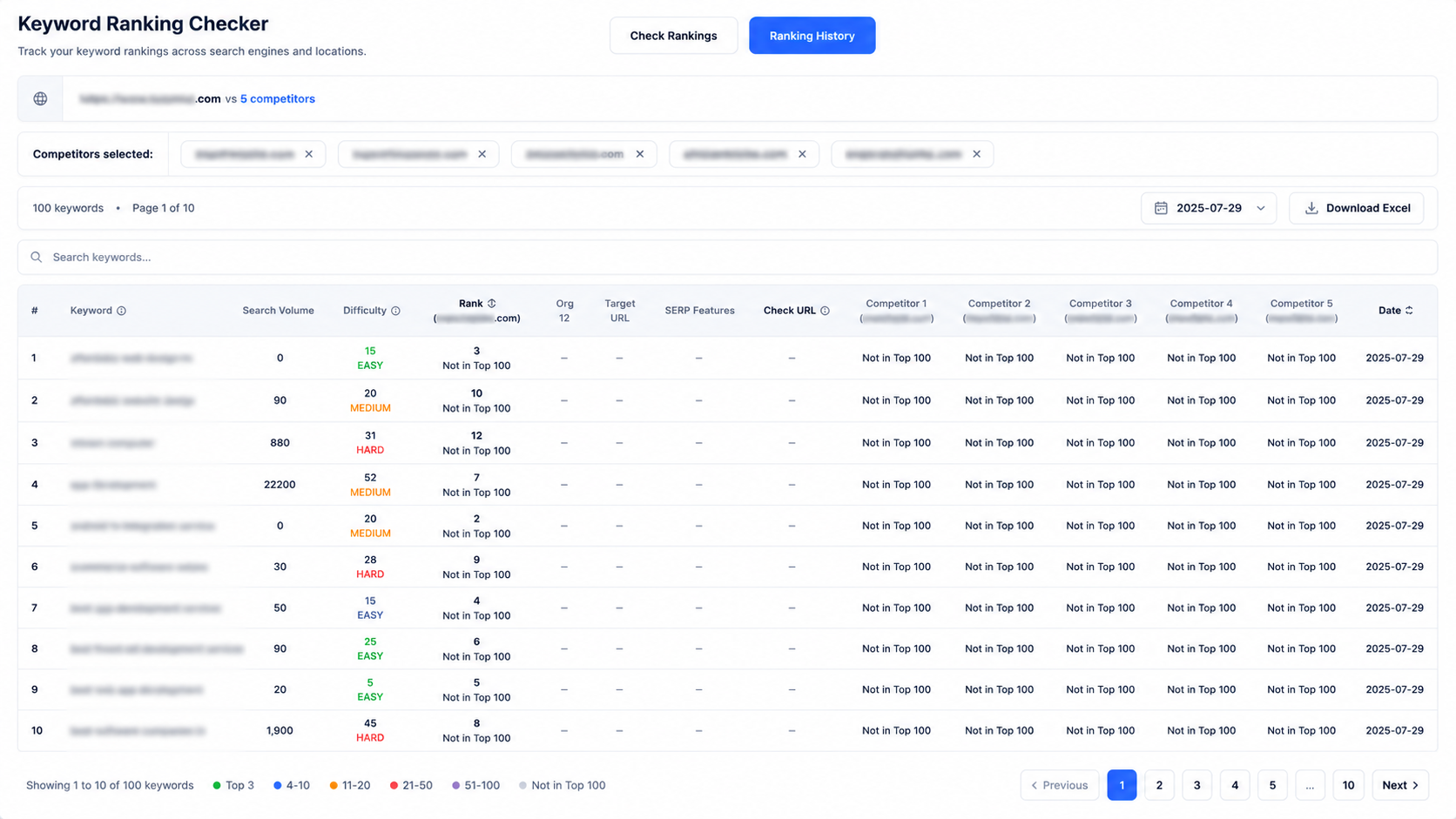Image resolution: width=1456 pixels, height=819 pixels.
Task: Click search volume 22200 in row 4
Action: click(x=280, y=485)
